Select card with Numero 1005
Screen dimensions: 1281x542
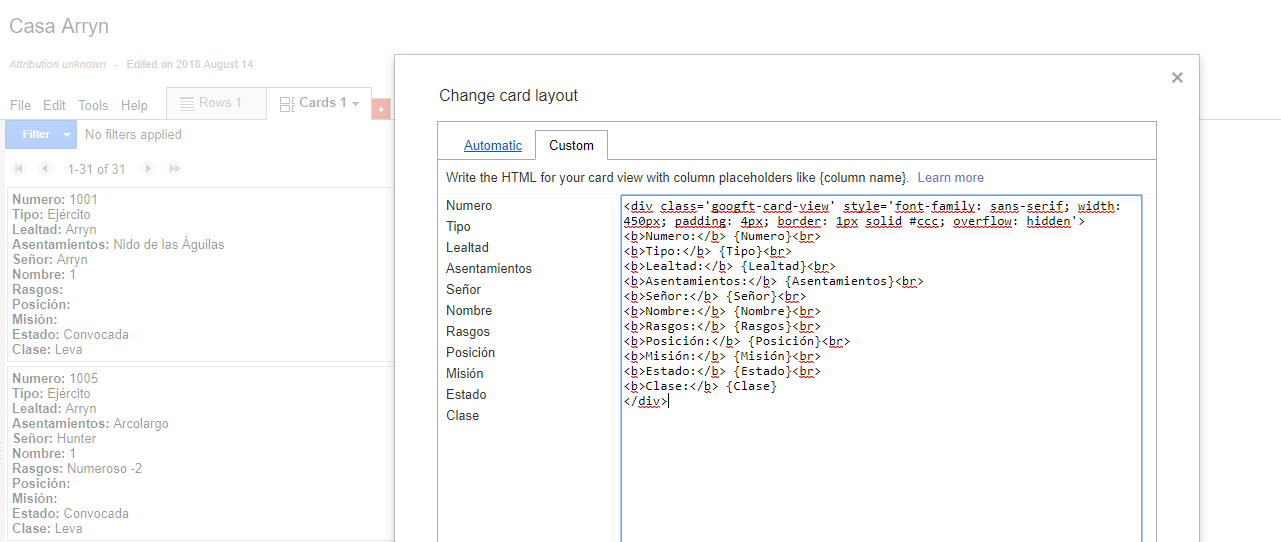click(x=200, y=453)
